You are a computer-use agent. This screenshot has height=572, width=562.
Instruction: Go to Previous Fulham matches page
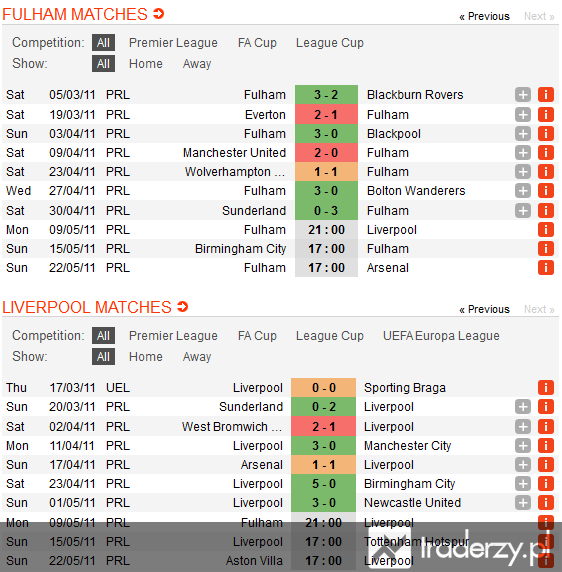click(484, 16)
